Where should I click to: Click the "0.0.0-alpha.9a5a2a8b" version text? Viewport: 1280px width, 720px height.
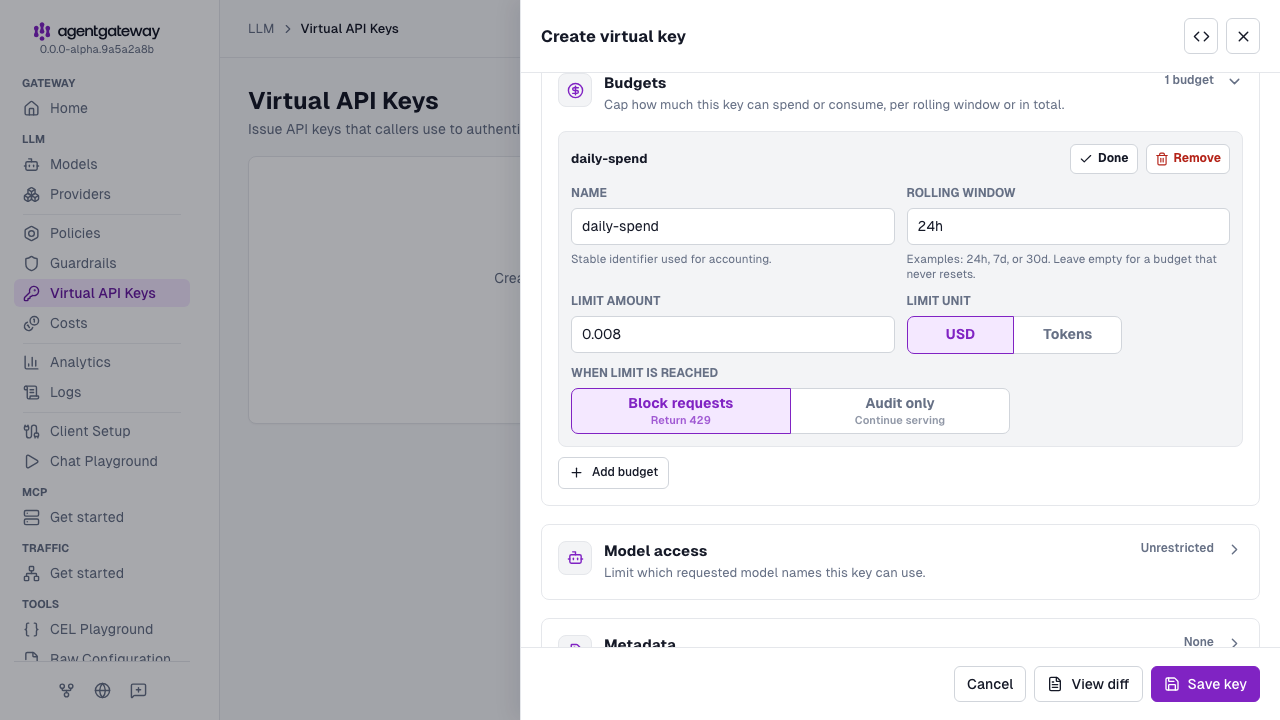pyautogui.click(x=96, y=49)
